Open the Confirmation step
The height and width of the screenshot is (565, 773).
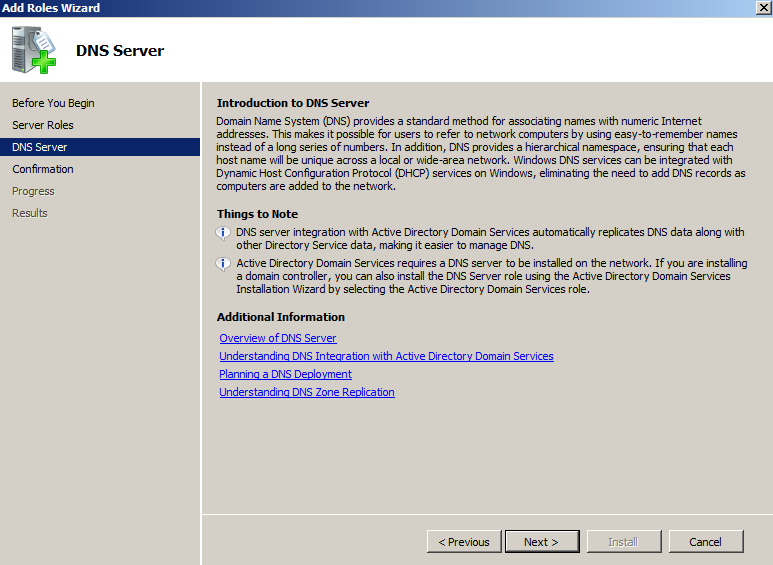pos(43,169)
